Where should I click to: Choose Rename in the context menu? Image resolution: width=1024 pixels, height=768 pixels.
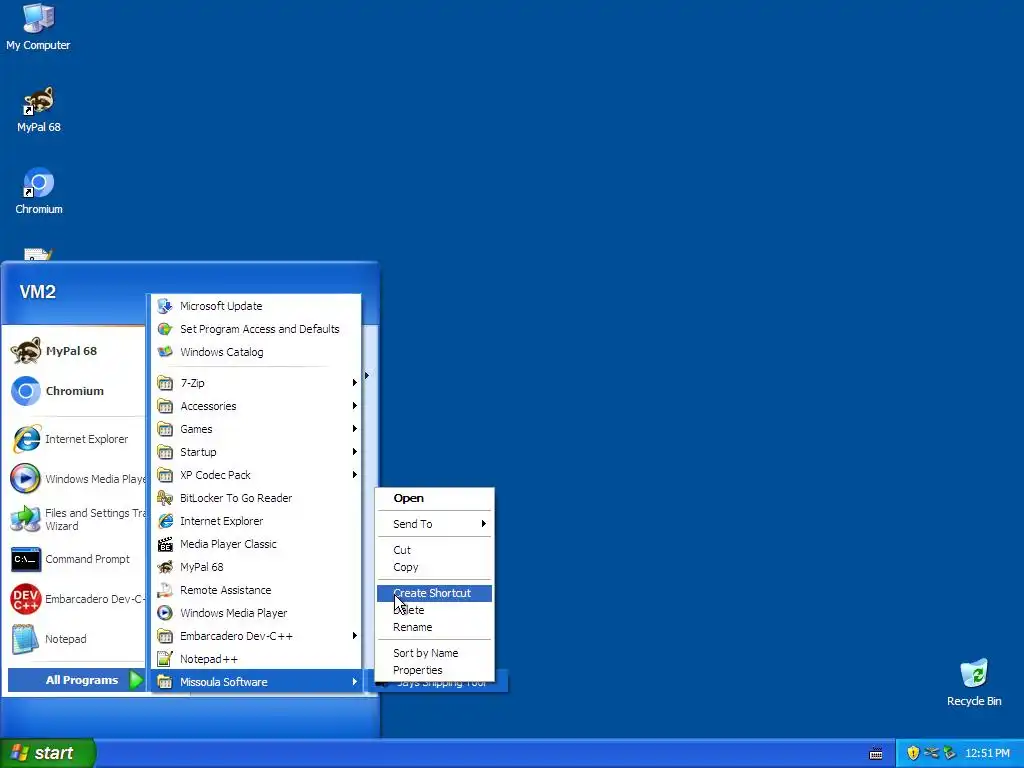(434, 627)
